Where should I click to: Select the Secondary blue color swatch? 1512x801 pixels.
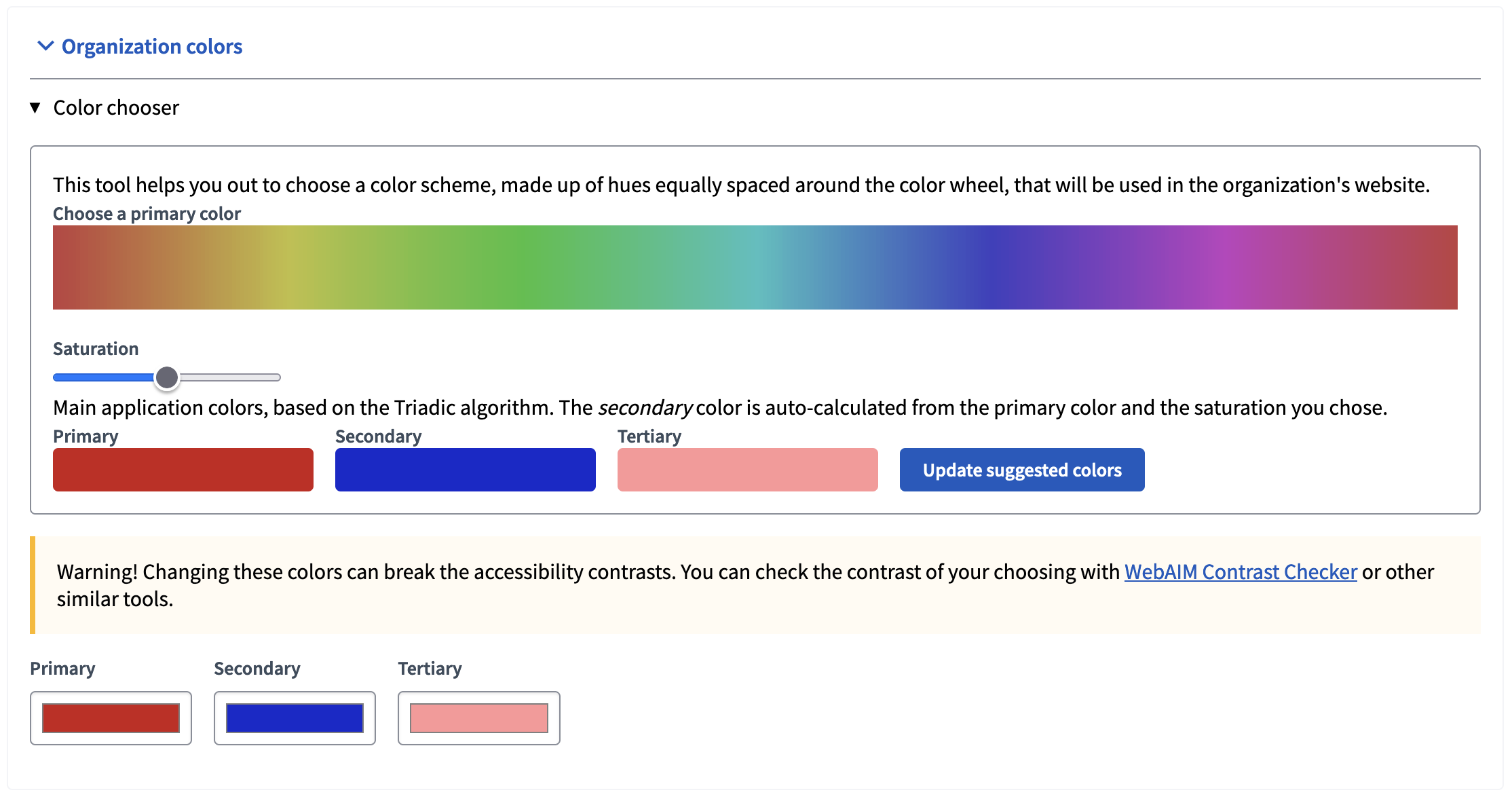(465, 469)
